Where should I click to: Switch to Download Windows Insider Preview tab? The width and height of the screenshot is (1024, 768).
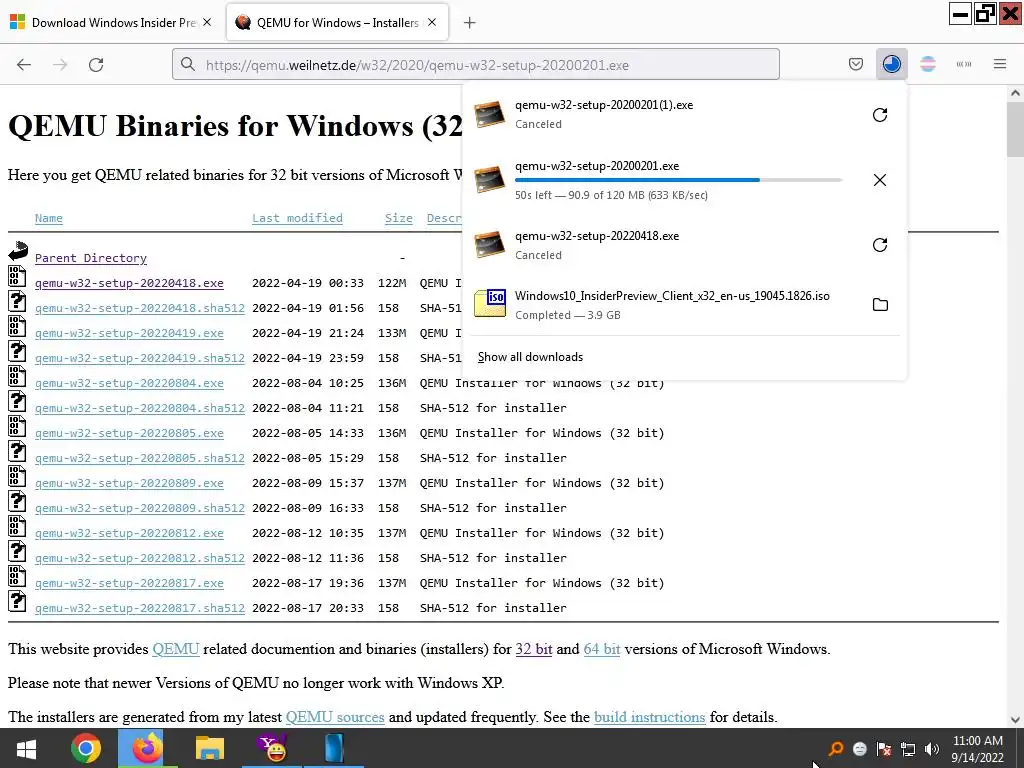click(x=110, y=23)
